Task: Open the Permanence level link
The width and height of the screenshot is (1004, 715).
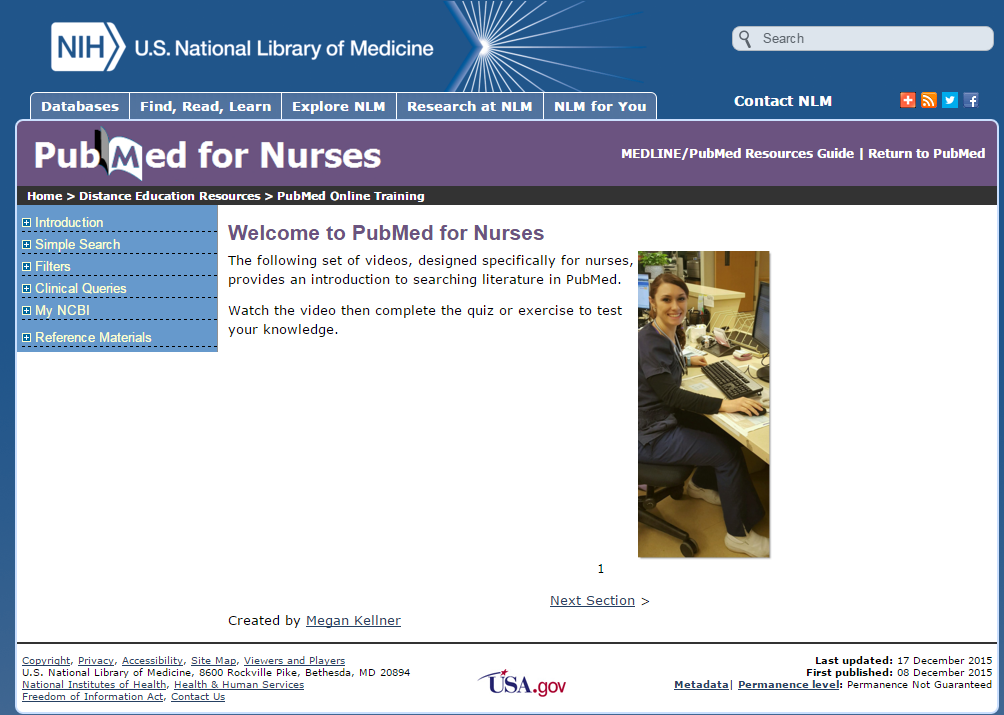Action: pos(788,684)
